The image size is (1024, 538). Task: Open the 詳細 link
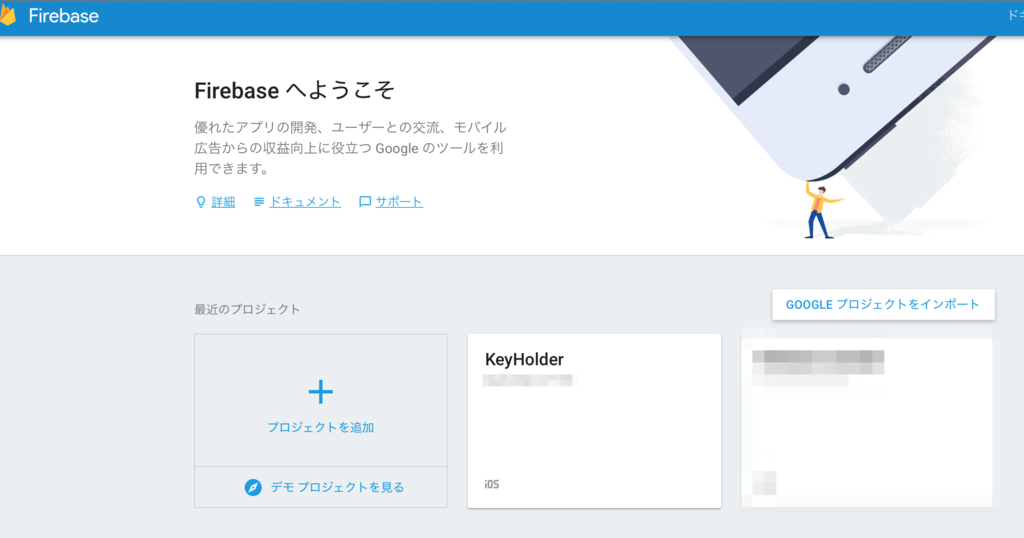click(x=223, y=202)
